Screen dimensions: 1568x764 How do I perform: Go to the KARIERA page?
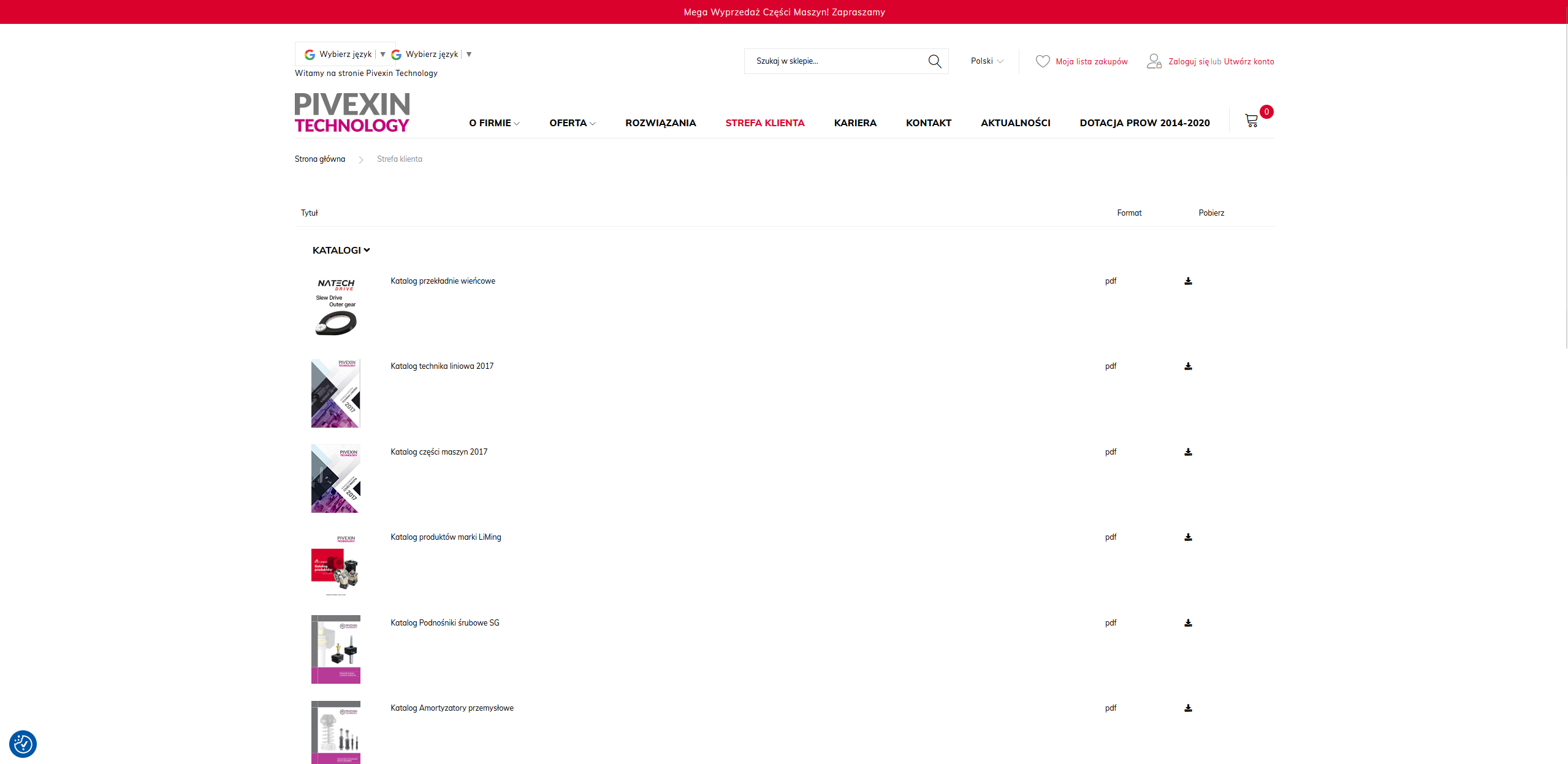pyautogui.click(x=855, y=123)
